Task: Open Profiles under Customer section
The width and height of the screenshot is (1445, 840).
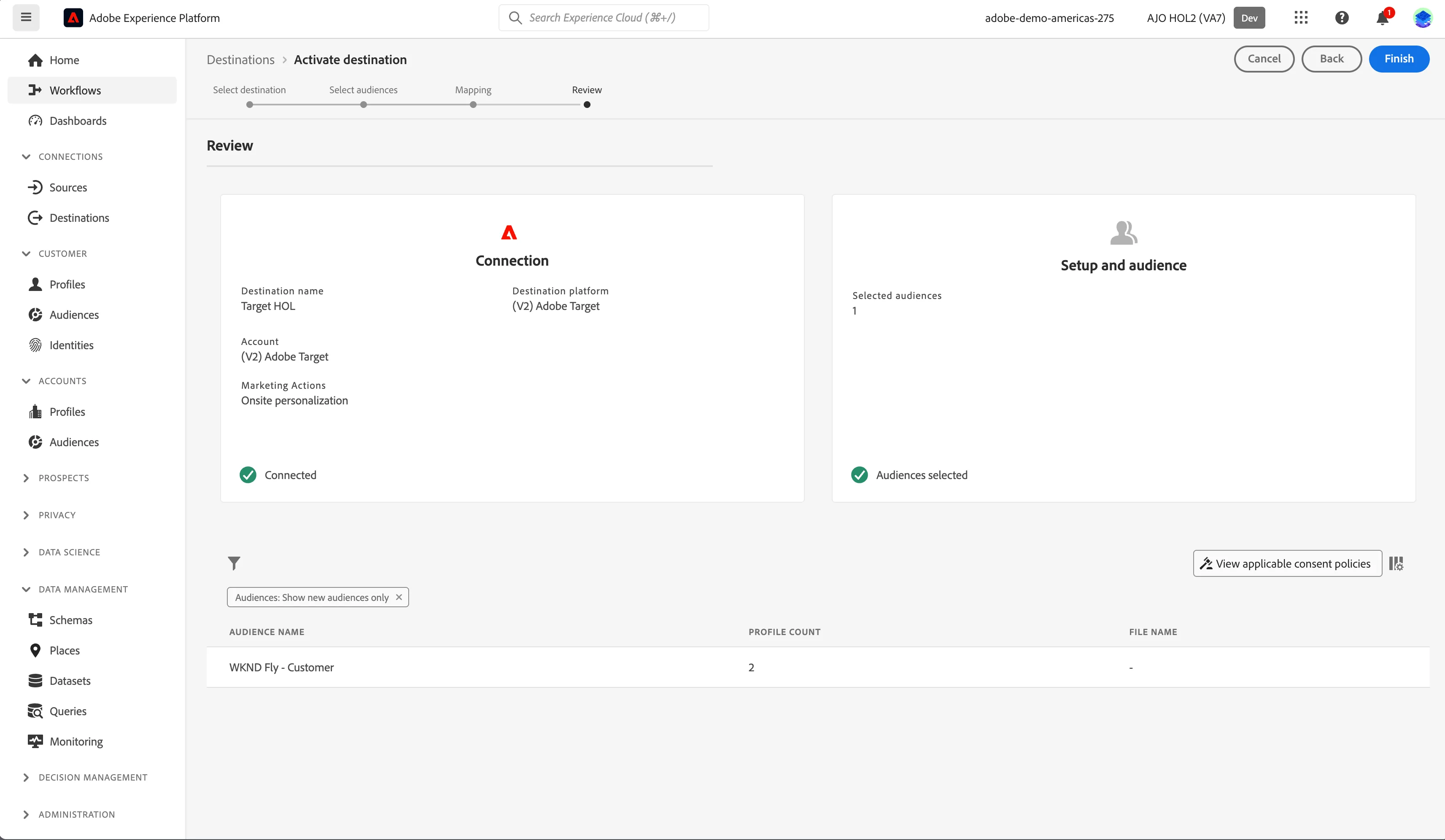Action: 92,284
